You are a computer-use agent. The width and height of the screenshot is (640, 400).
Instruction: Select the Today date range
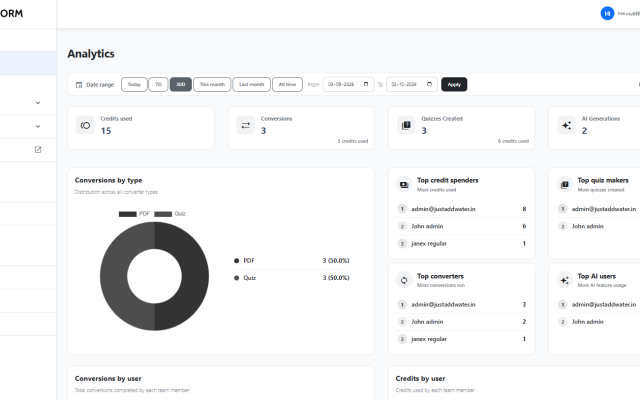pyautogui.click(x=134, y=84)
